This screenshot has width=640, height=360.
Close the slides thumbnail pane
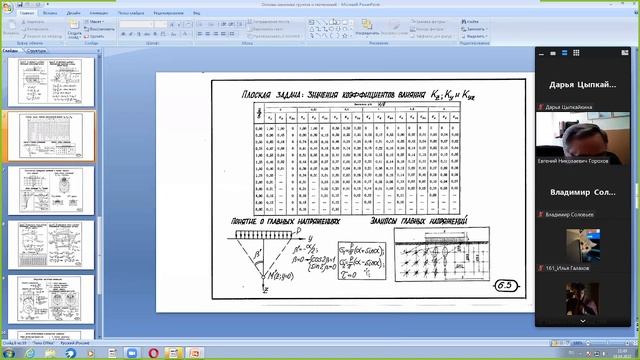98,51
